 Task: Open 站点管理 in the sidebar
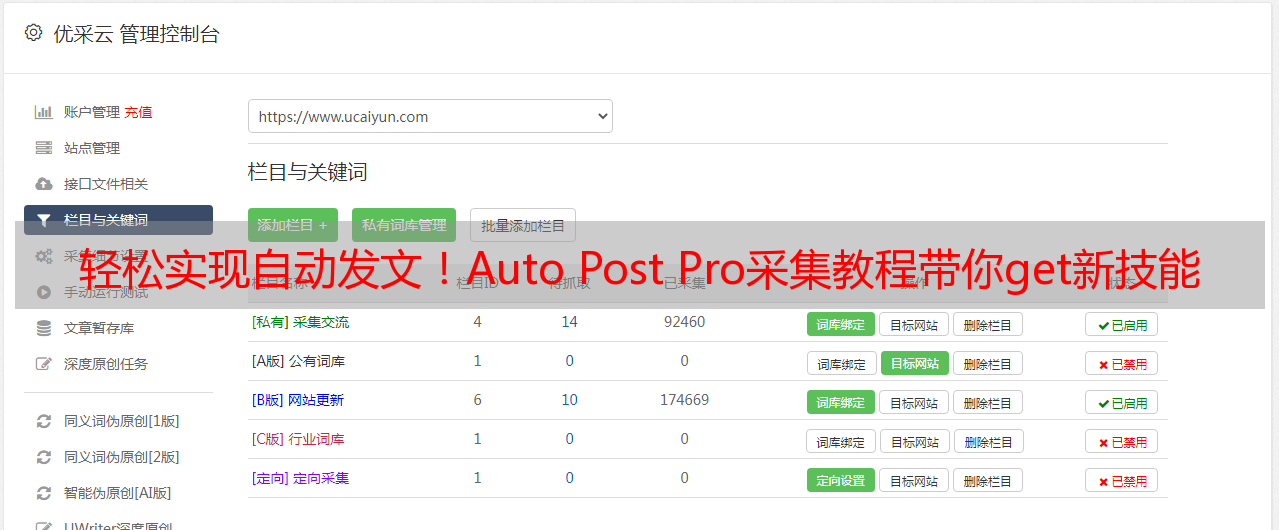tap(92, 148)
